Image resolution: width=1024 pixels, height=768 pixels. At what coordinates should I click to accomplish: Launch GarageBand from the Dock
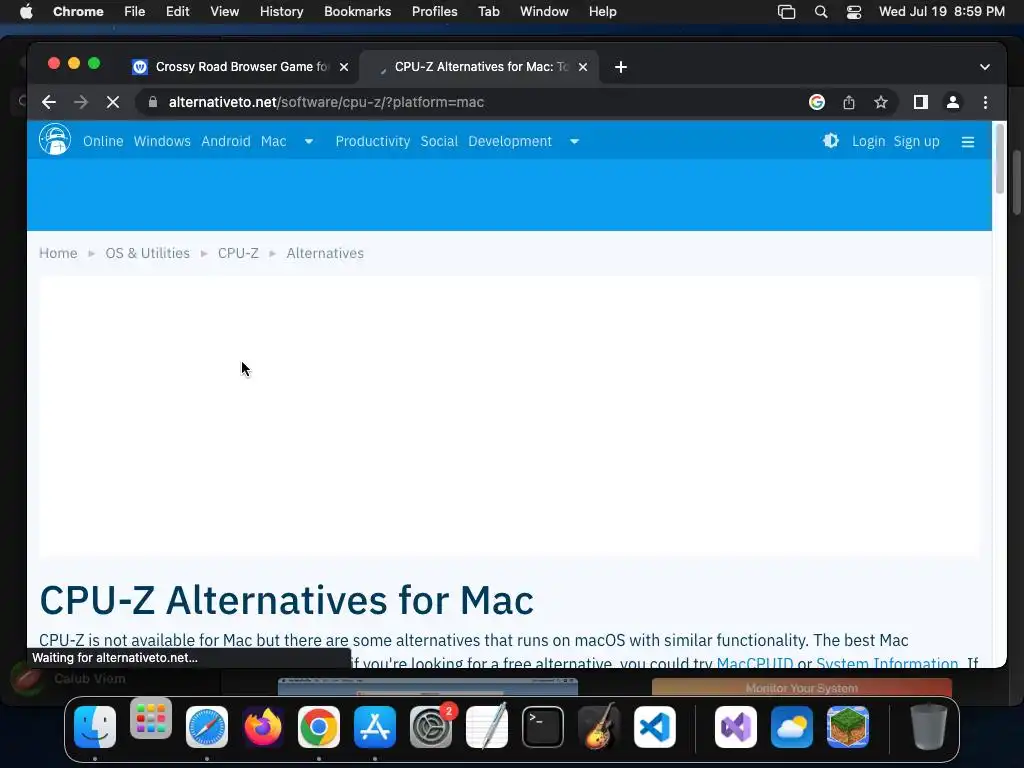599,725
